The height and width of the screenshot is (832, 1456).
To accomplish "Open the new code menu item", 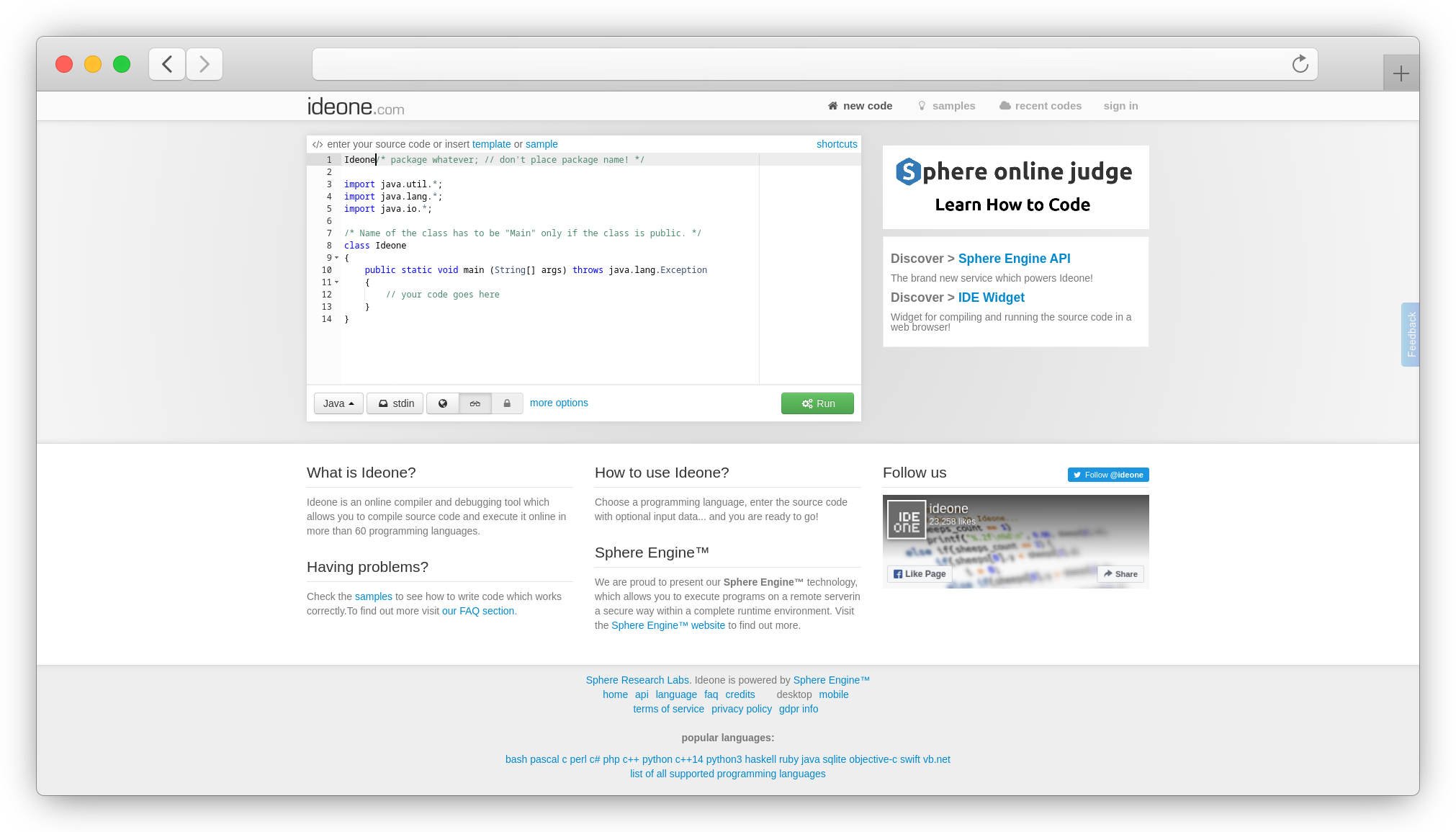I will click(x=860, y=106).
